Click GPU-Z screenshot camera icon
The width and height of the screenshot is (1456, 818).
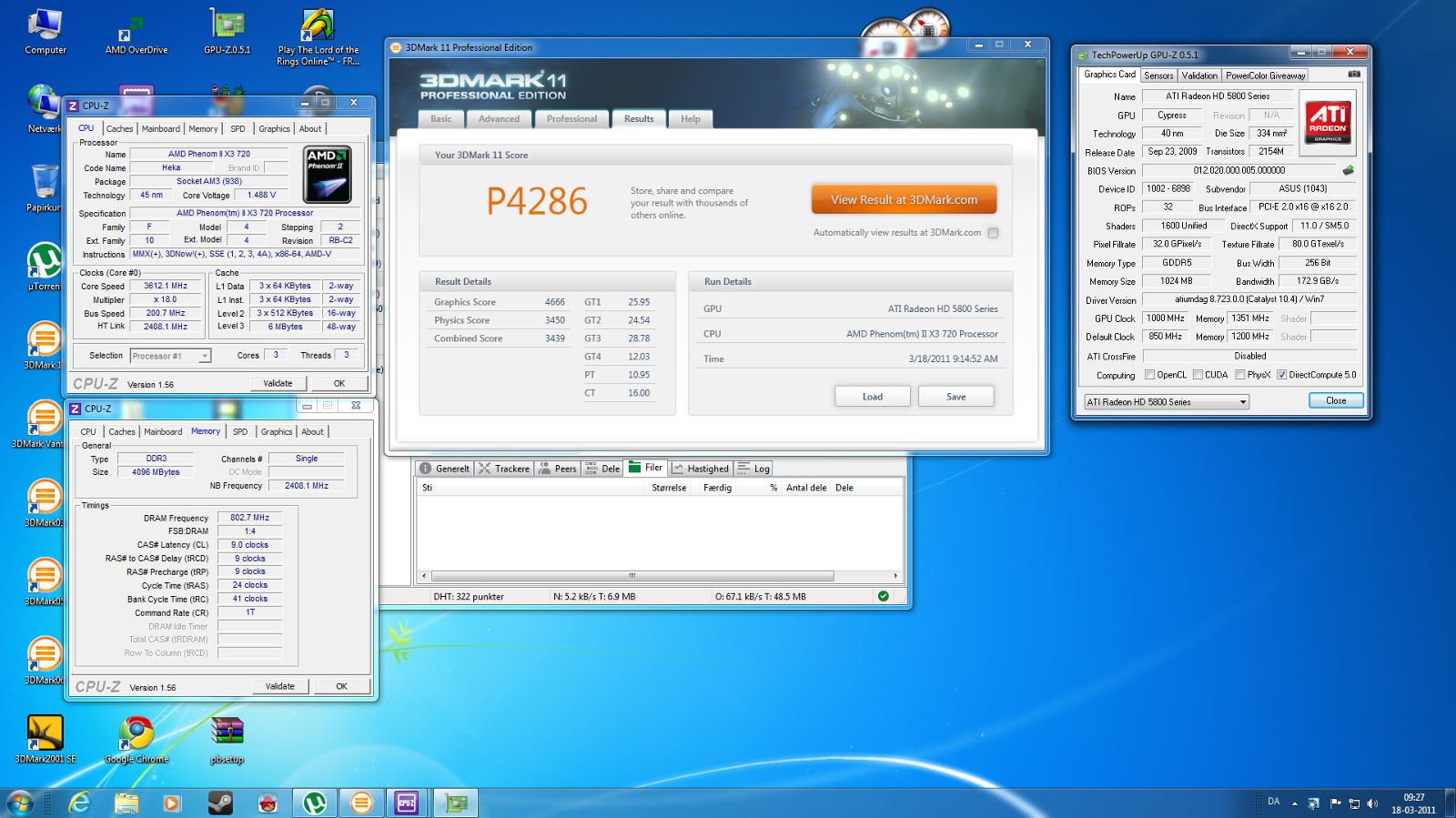[1354, 75]
